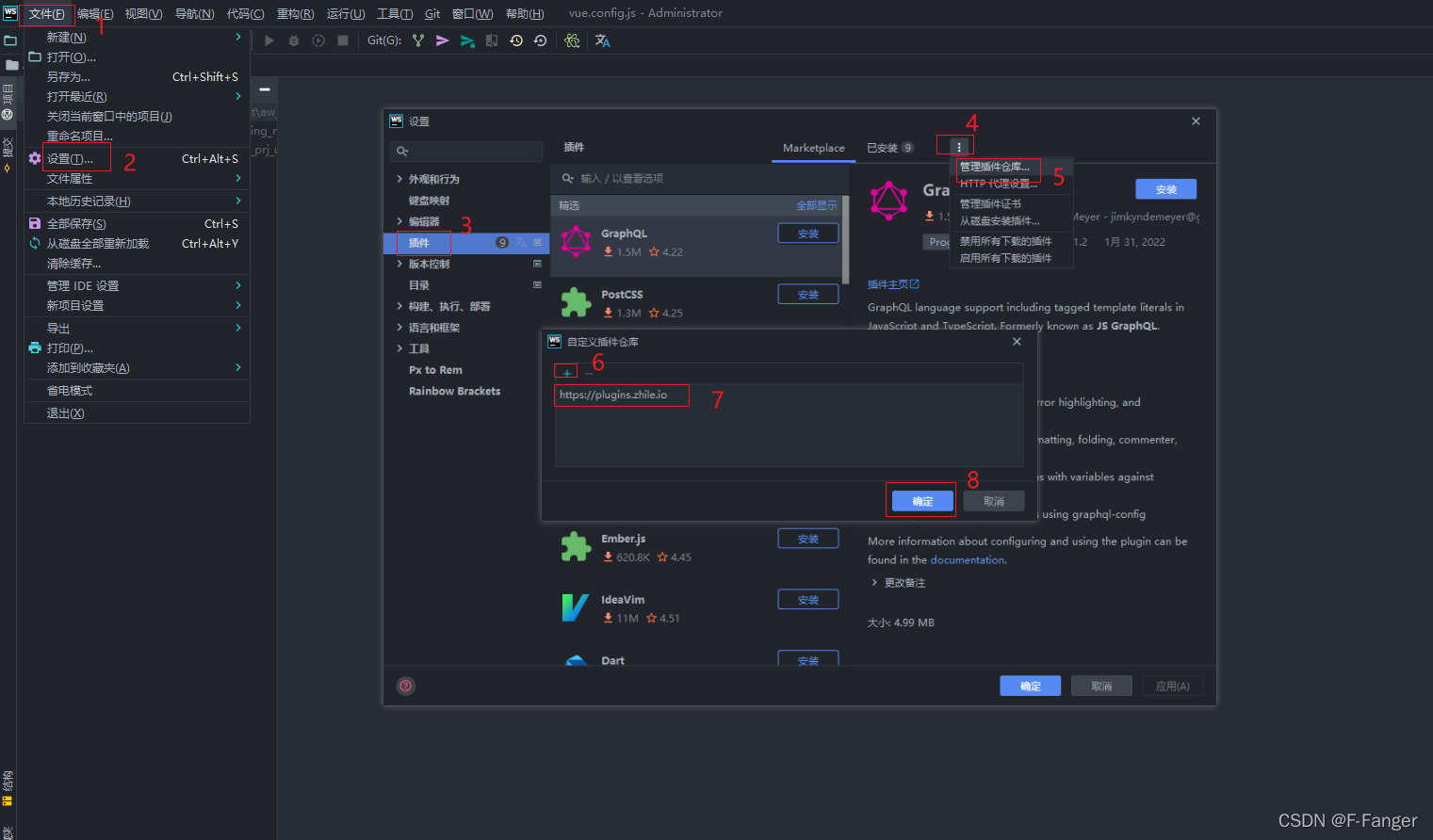Expand the 管理 IDE 设置 submenu arrow
This screenshot has width=1433, height=840.
pyautogui.click(x=238, y=285)
